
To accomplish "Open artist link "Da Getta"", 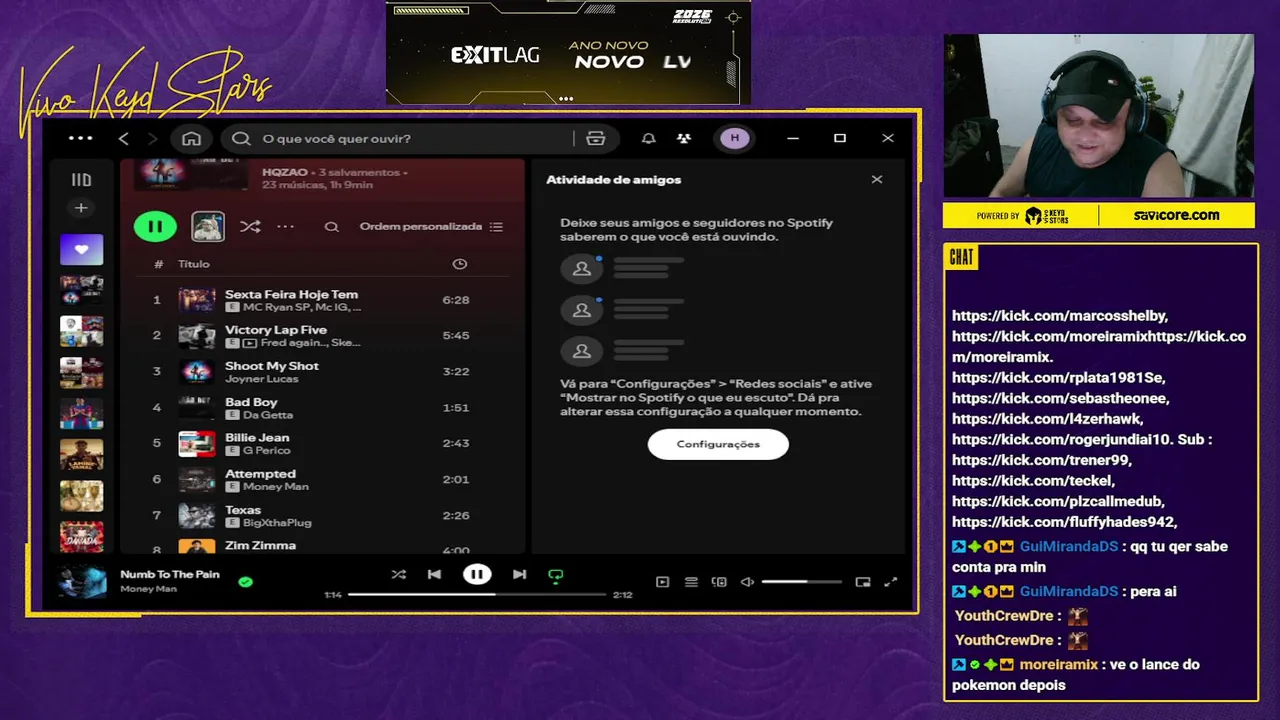I will point(268,415).
